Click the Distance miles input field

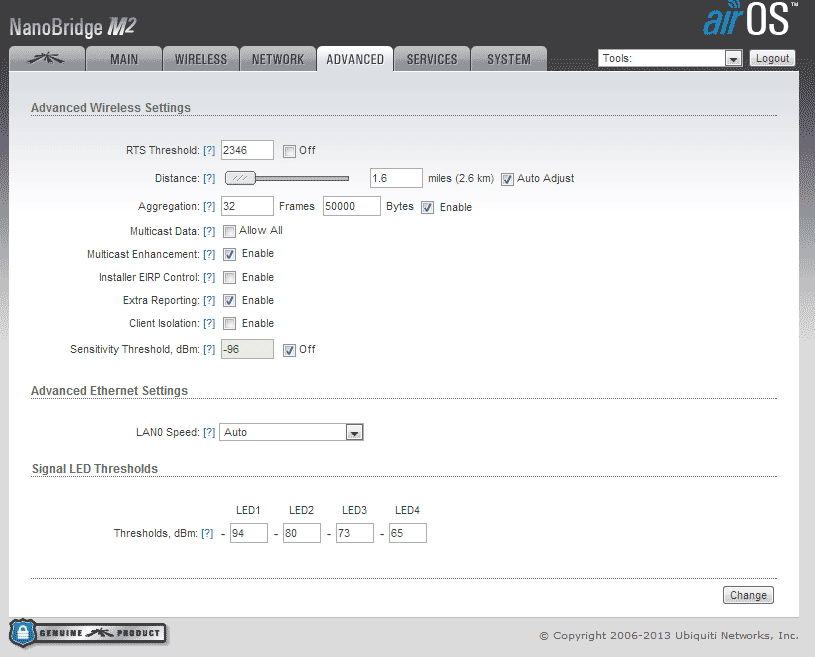click(x=396, y=178)
